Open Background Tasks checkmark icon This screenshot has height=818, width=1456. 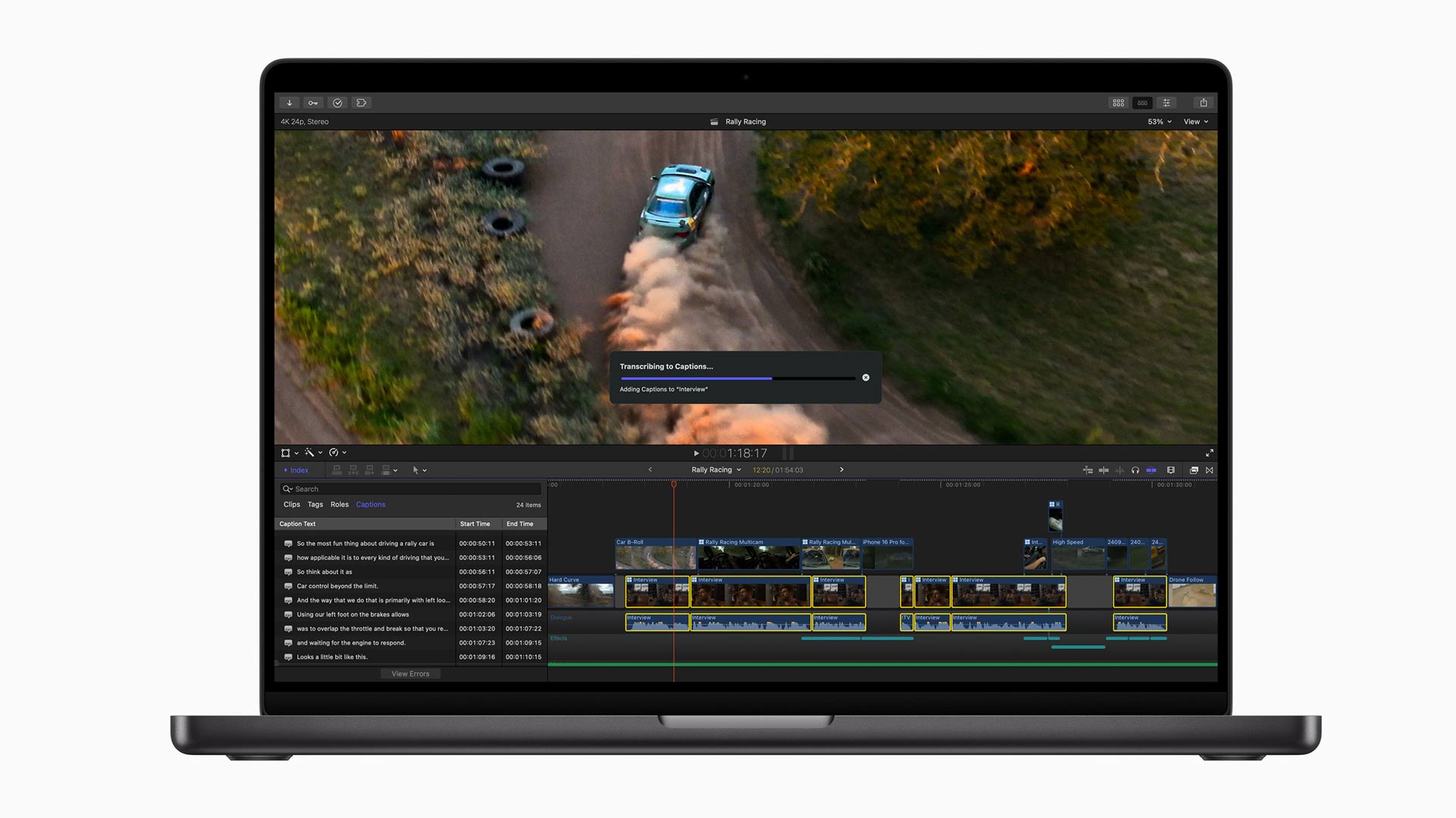click(x=337, y=103)
